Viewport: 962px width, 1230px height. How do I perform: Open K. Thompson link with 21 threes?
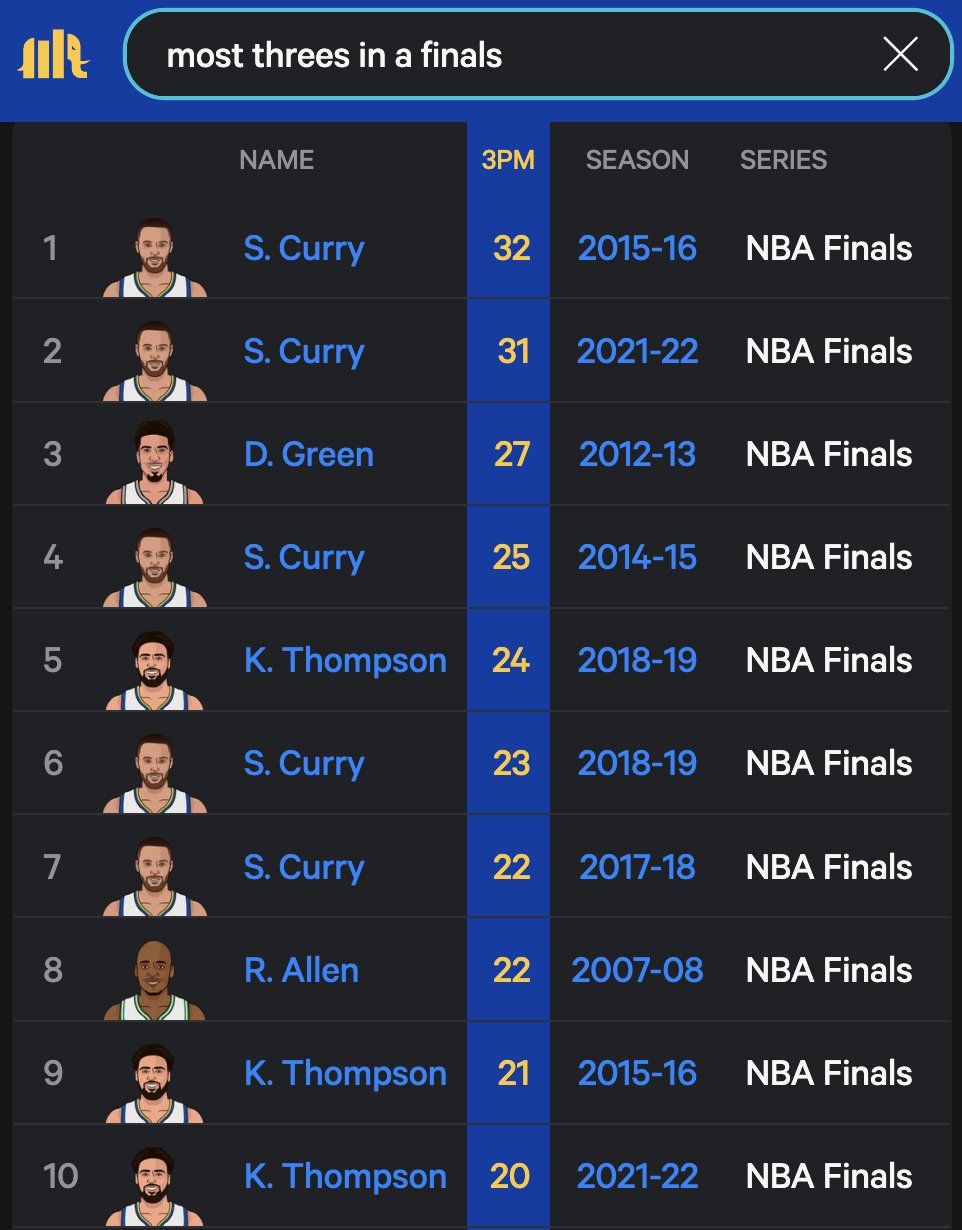click(345, 1073)
